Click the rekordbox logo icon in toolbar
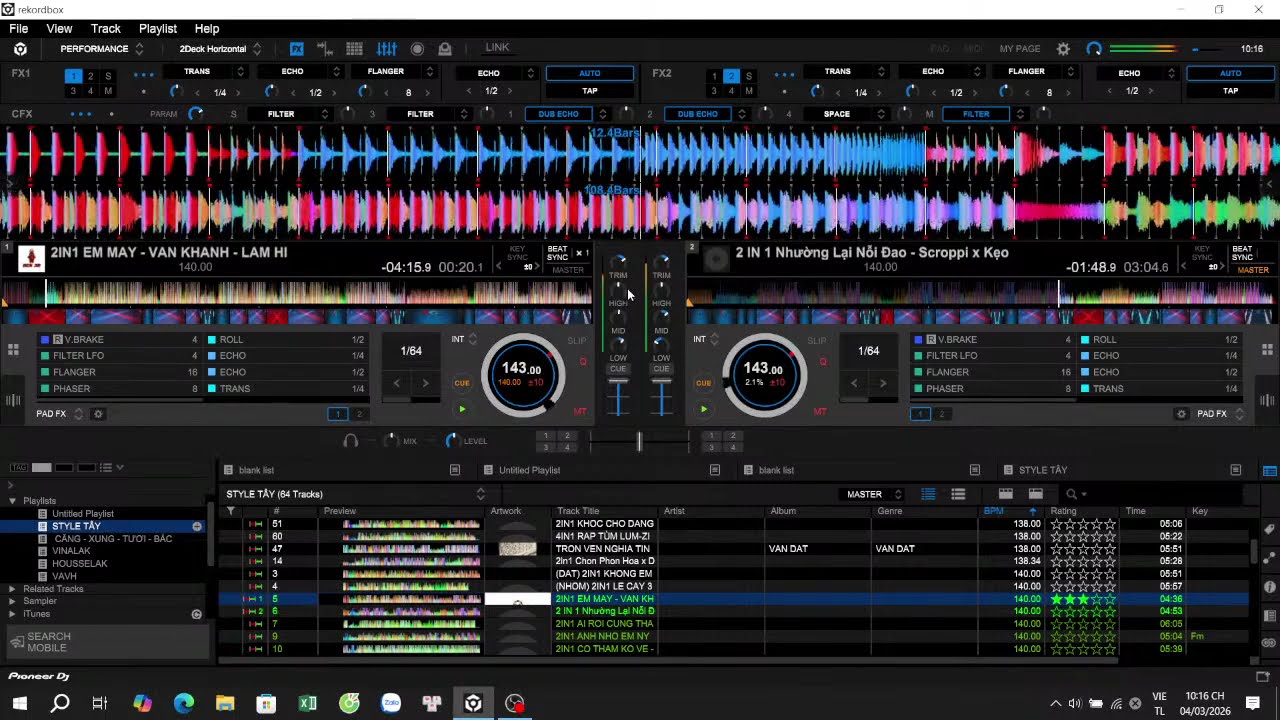The height and width of the screenshot is (720, 1280). (20, 49)
